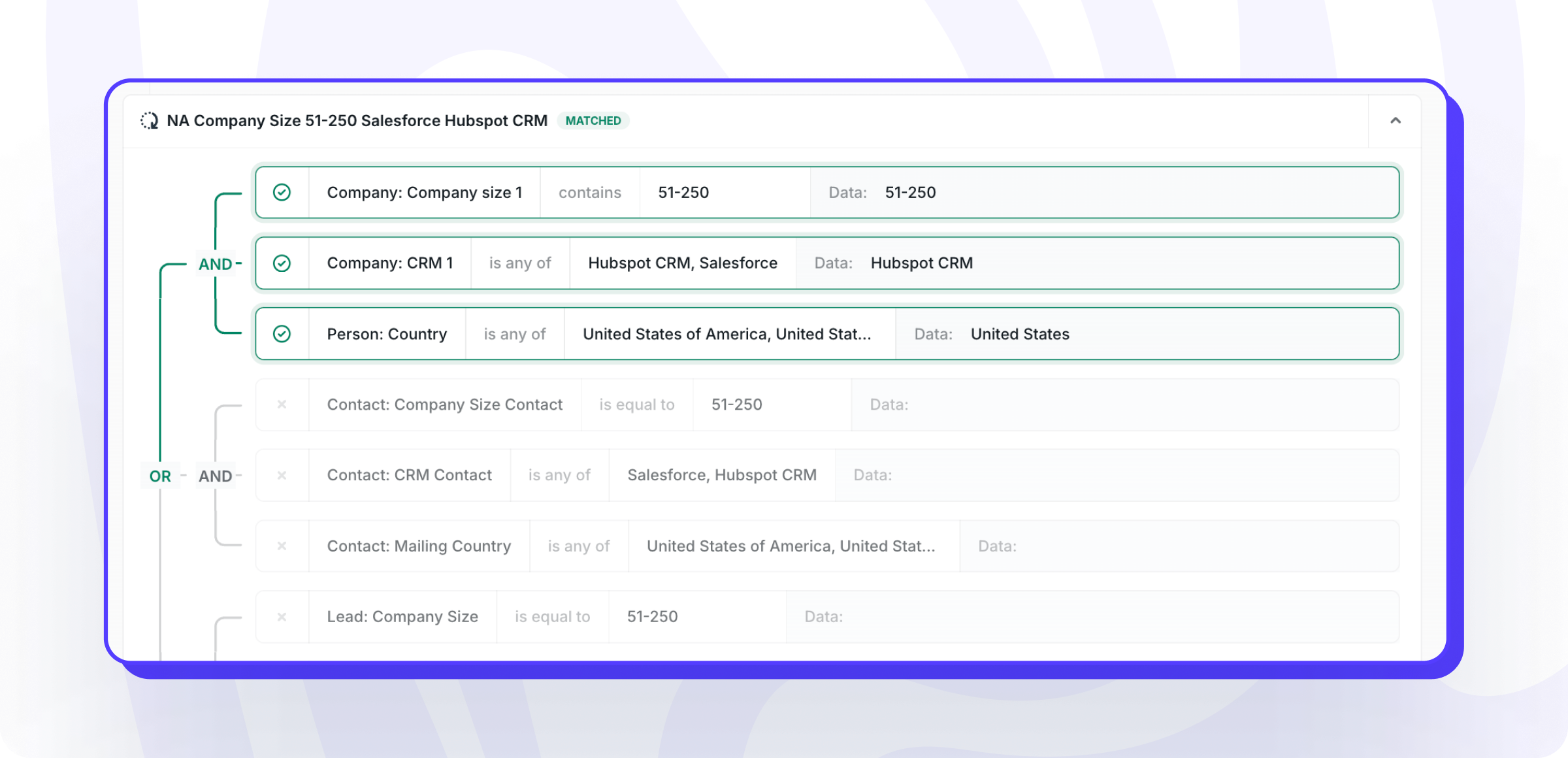1568x758 pixels.
Task: Open 'is any of' operator for Company: CRM 1
Action: [520, 263]
